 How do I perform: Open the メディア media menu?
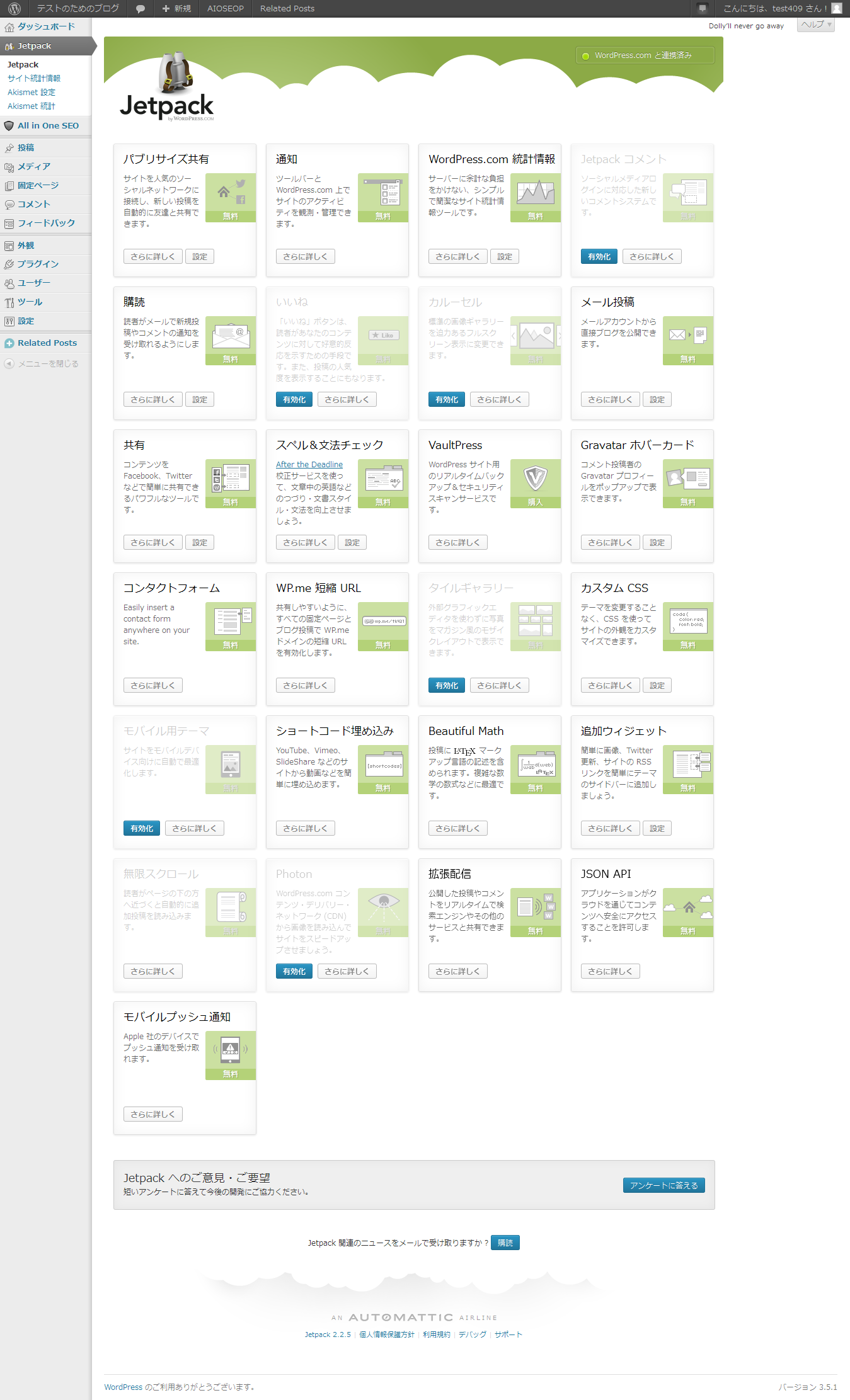coord(46,166)
